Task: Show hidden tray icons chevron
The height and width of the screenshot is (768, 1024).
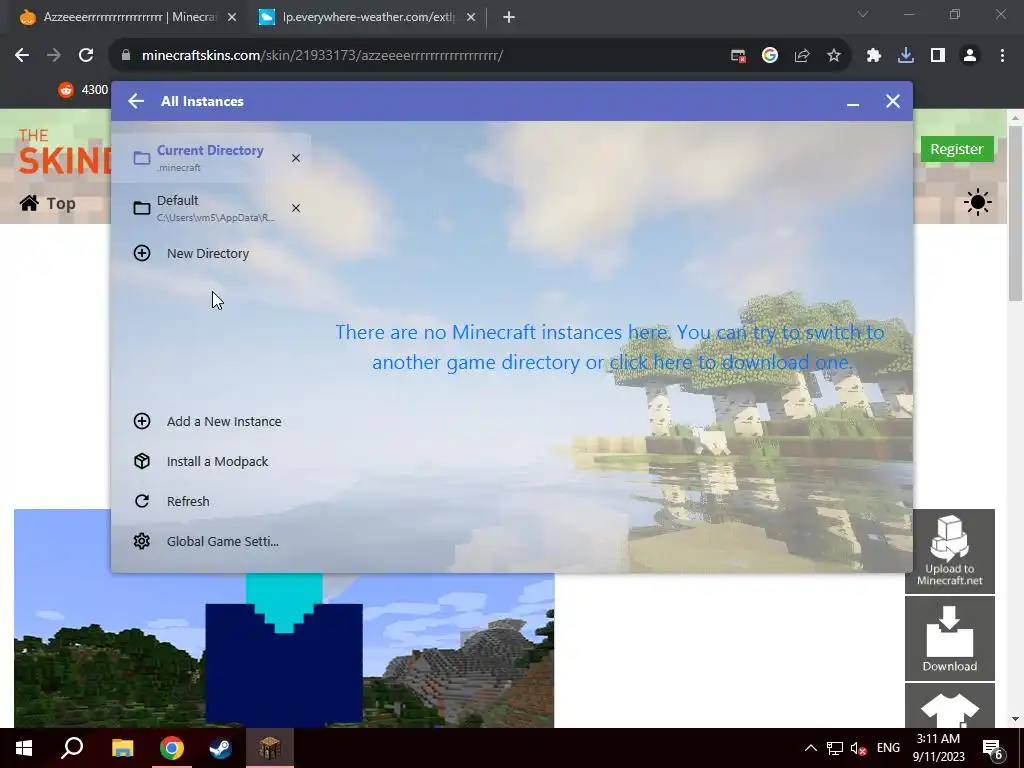Action: click(x=810, y=748)
